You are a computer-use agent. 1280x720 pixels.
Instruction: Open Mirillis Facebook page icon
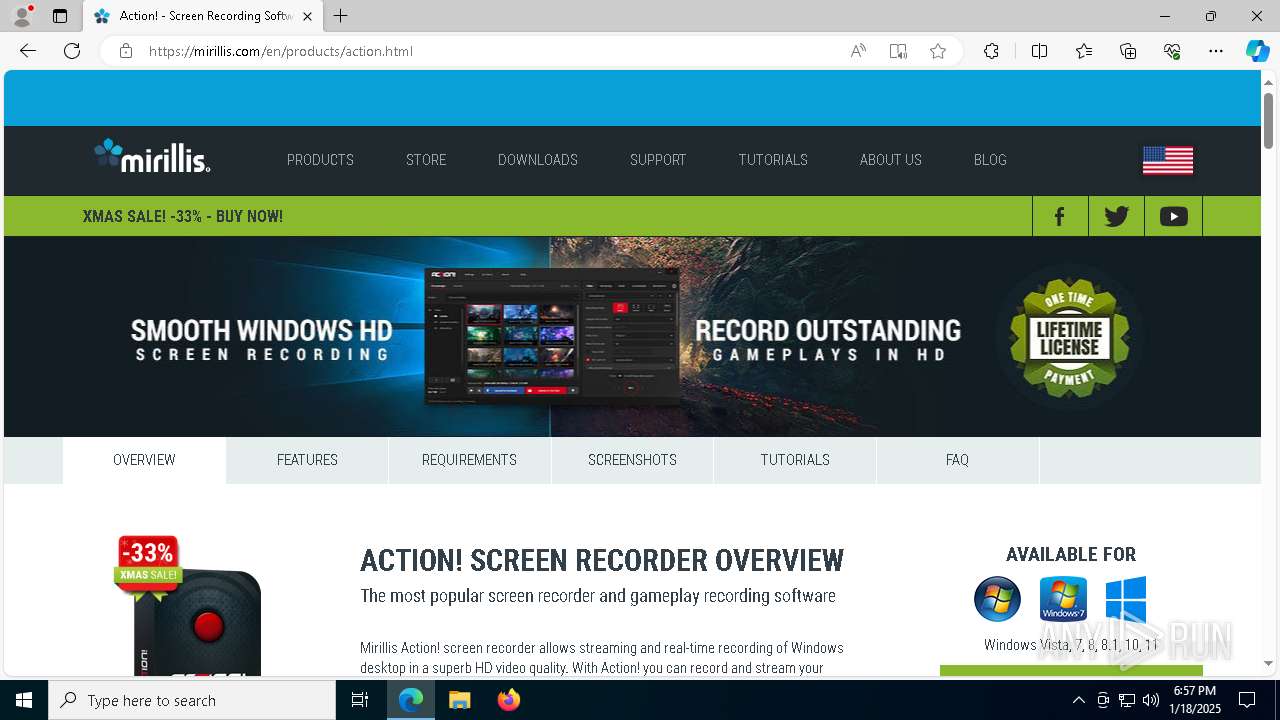tap(1060, 216)
